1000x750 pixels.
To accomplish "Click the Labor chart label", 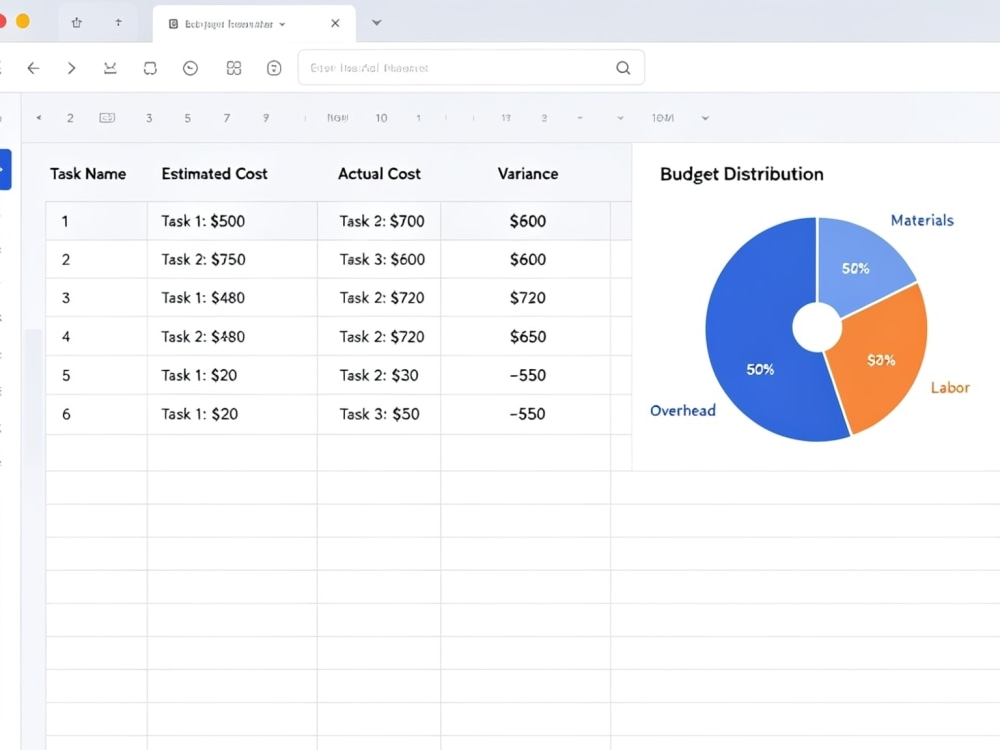I will 950,387.
